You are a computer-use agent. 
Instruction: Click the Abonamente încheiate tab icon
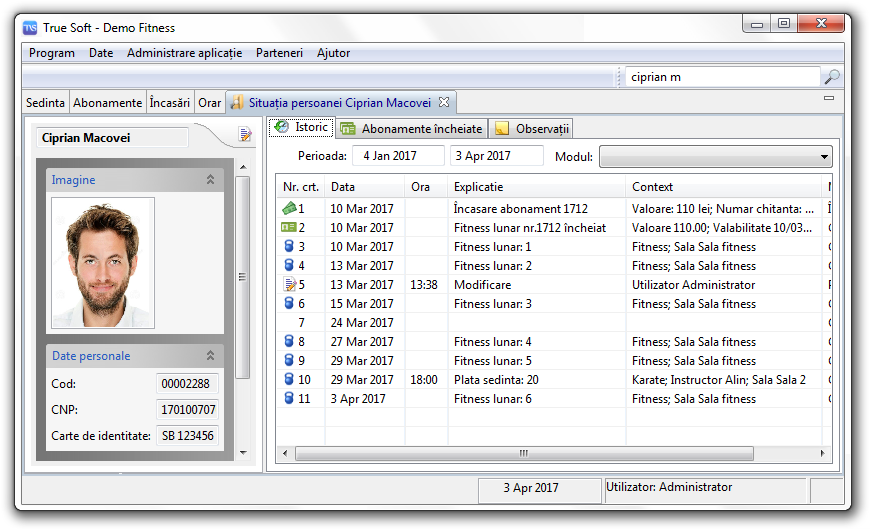coord(348,129)
